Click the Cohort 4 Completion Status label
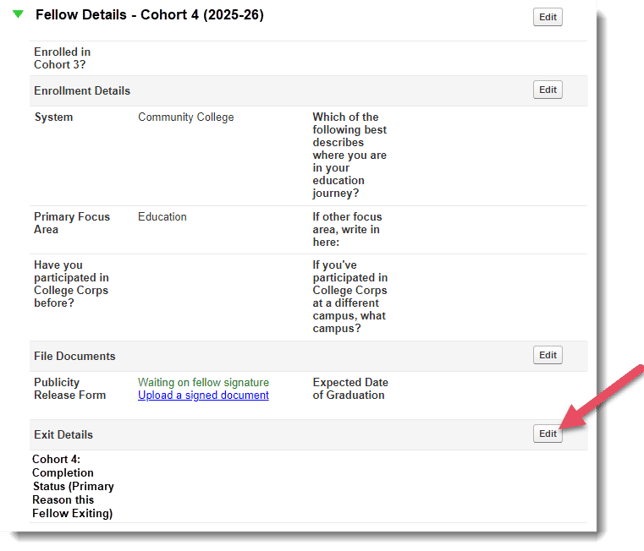Image resolution: width=644 pixels, height=551 pixels. [73, 487]
